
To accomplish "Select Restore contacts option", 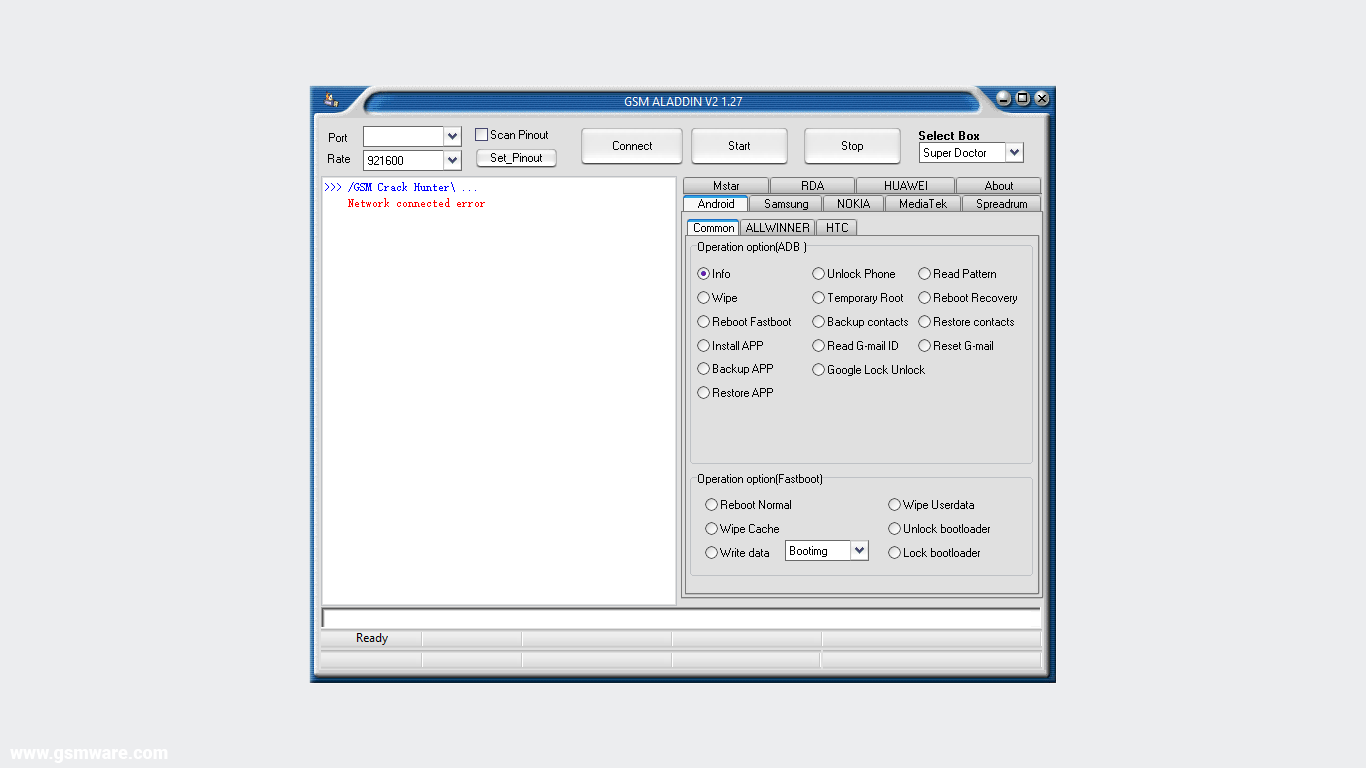I will [x=924, y=321].
